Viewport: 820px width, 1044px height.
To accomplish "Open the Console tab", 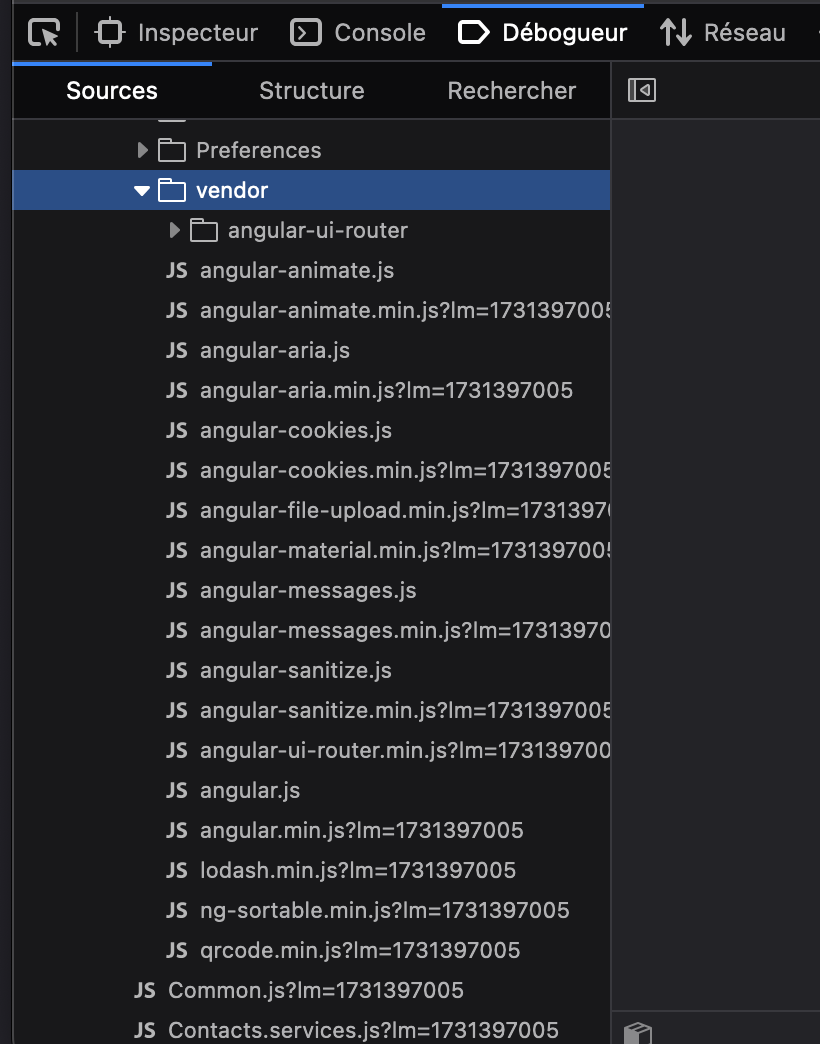I will pos(358,33).
